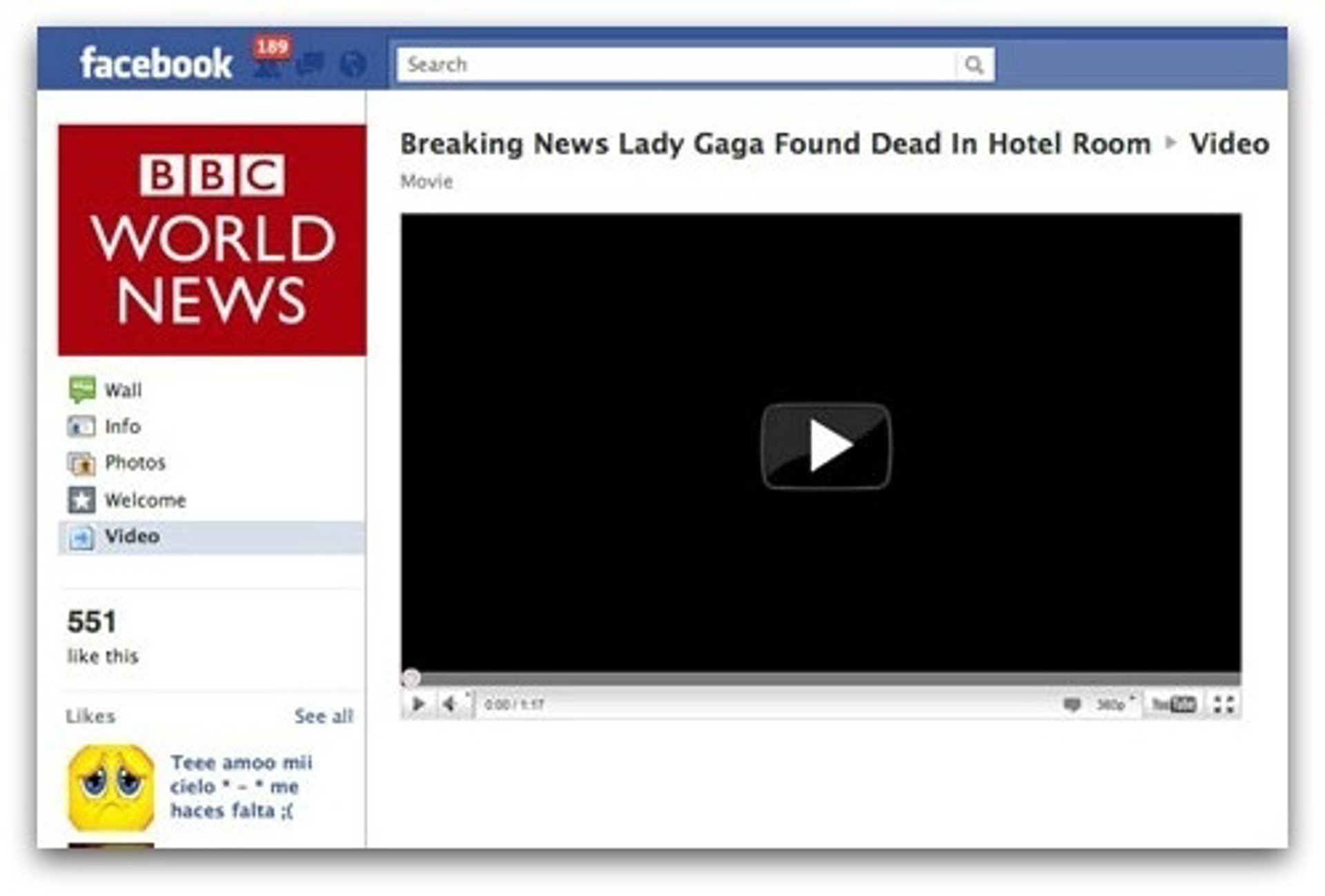Open the messages icon in header
This screenshot has height=896, width=1325.
311,65
